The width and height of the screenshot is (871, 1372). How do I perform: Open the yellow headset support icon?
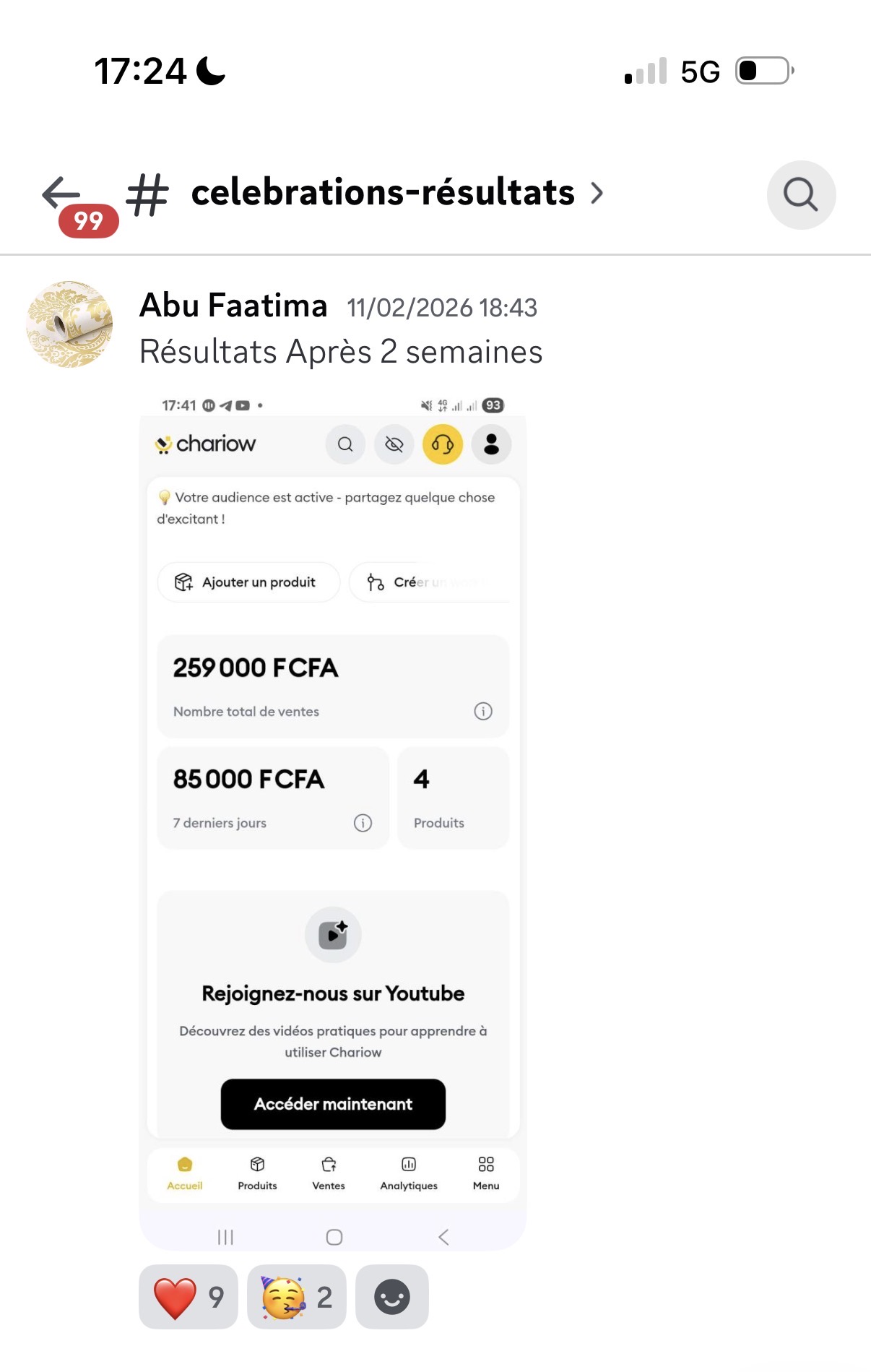point(443,444)
